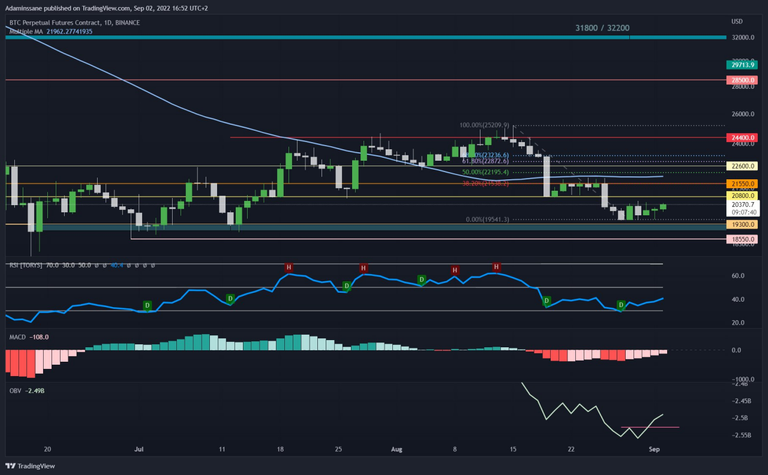Select the green D marker on RSI near Jul 26

[346, 285]
